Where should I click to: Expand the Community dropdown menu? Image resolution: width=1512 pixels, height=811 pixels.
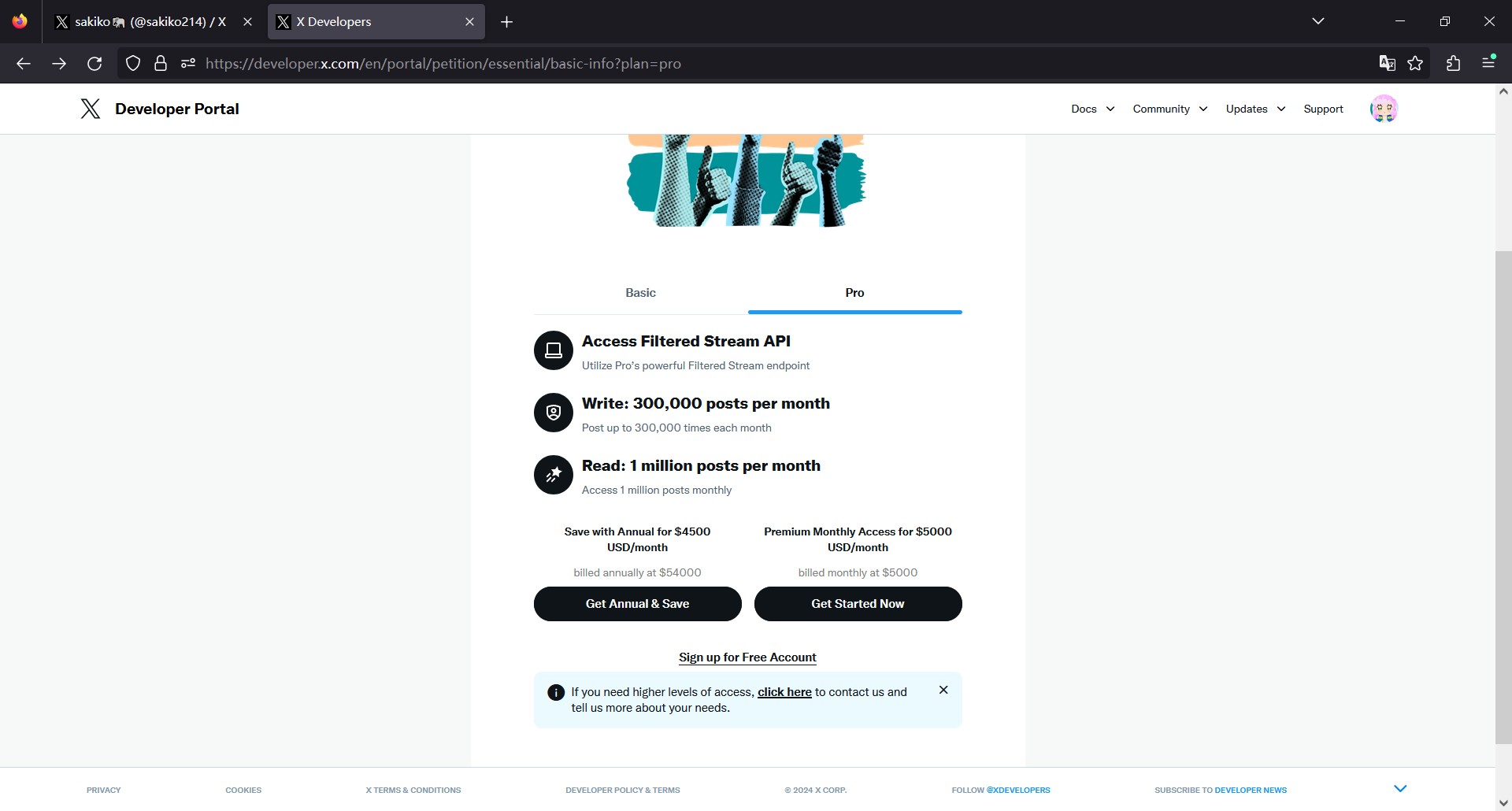[x=1169, y=109]
